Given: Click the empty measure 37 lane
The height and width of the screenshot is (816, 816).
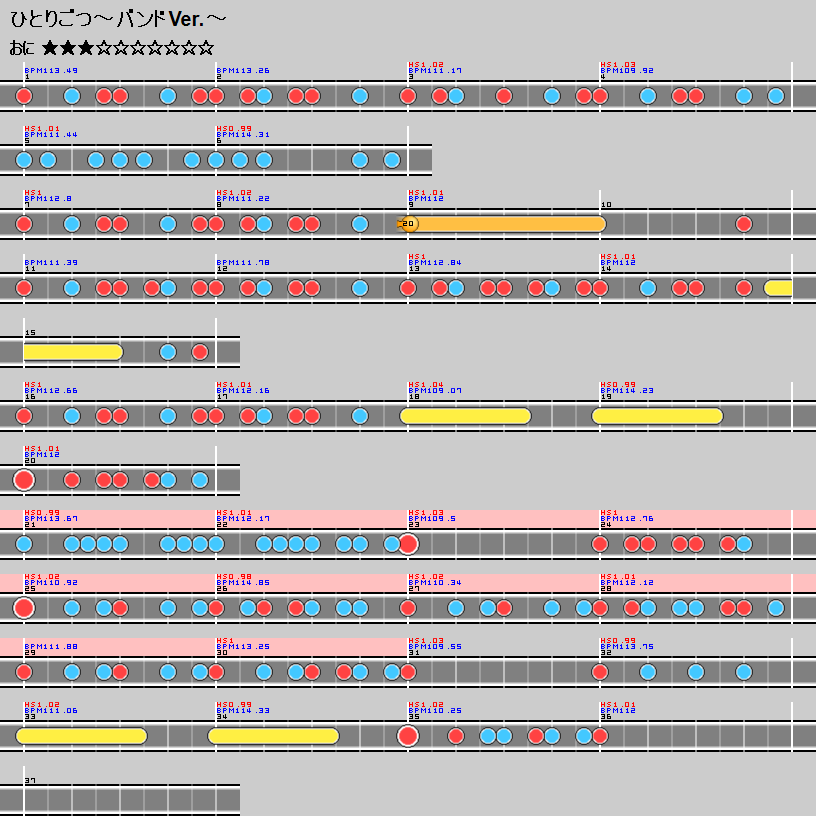Looking at the screenshot, I should (130, 800).
